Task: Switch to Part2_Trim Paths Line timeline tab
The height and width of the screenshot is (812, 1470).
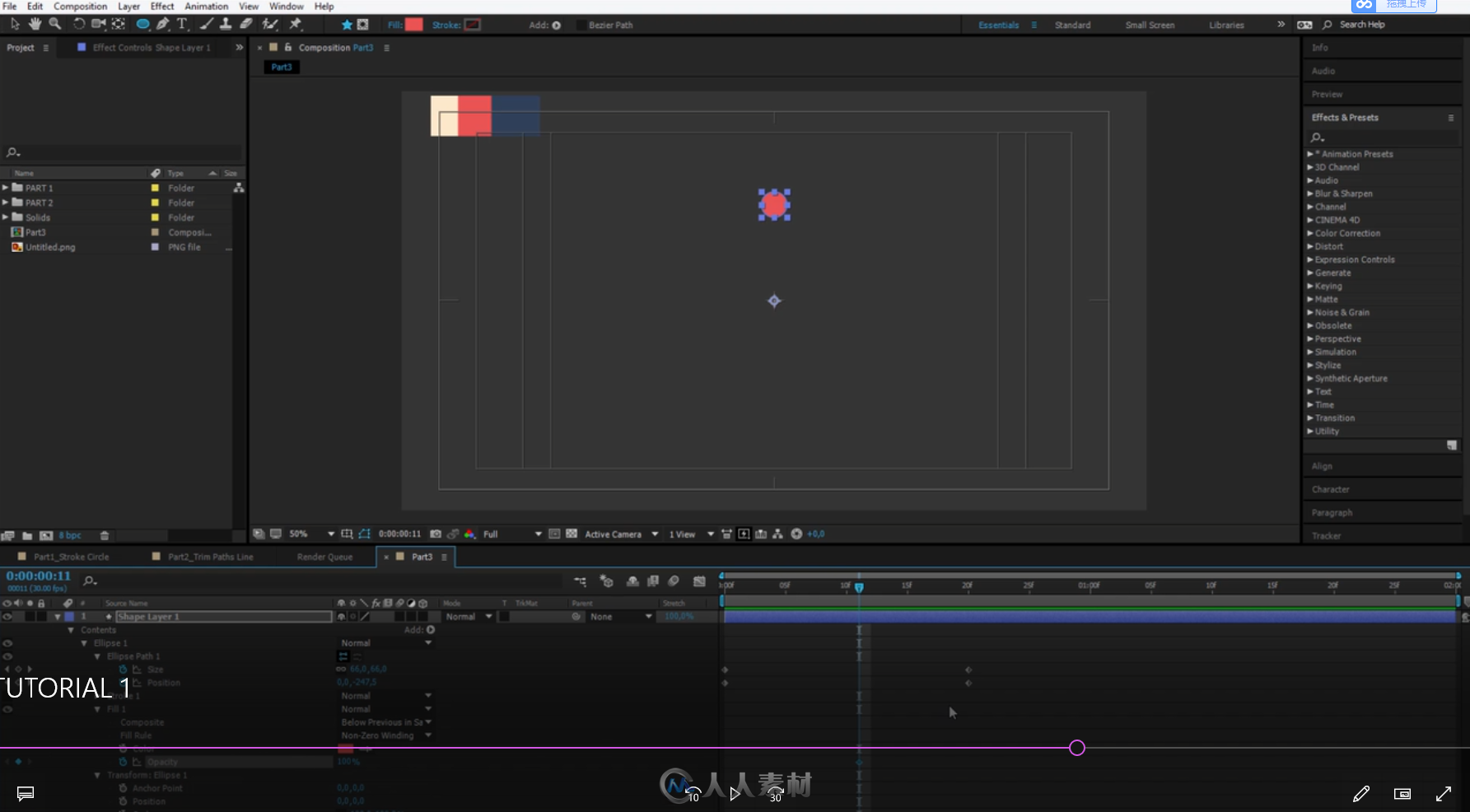Action: pos(210,557)
